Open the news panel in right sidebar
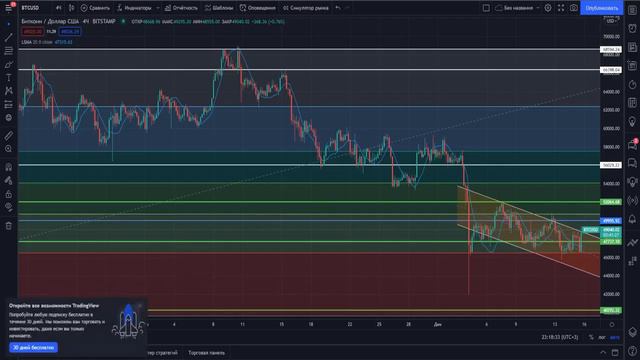This screenshot has width=640, height=360. click(632, 47)
